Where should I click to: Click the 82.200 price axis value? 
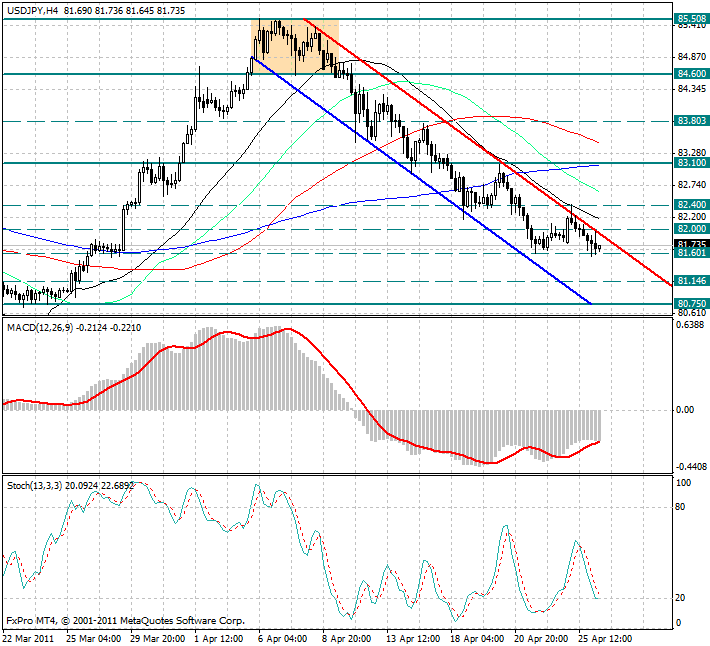click(x=692, y=217)
